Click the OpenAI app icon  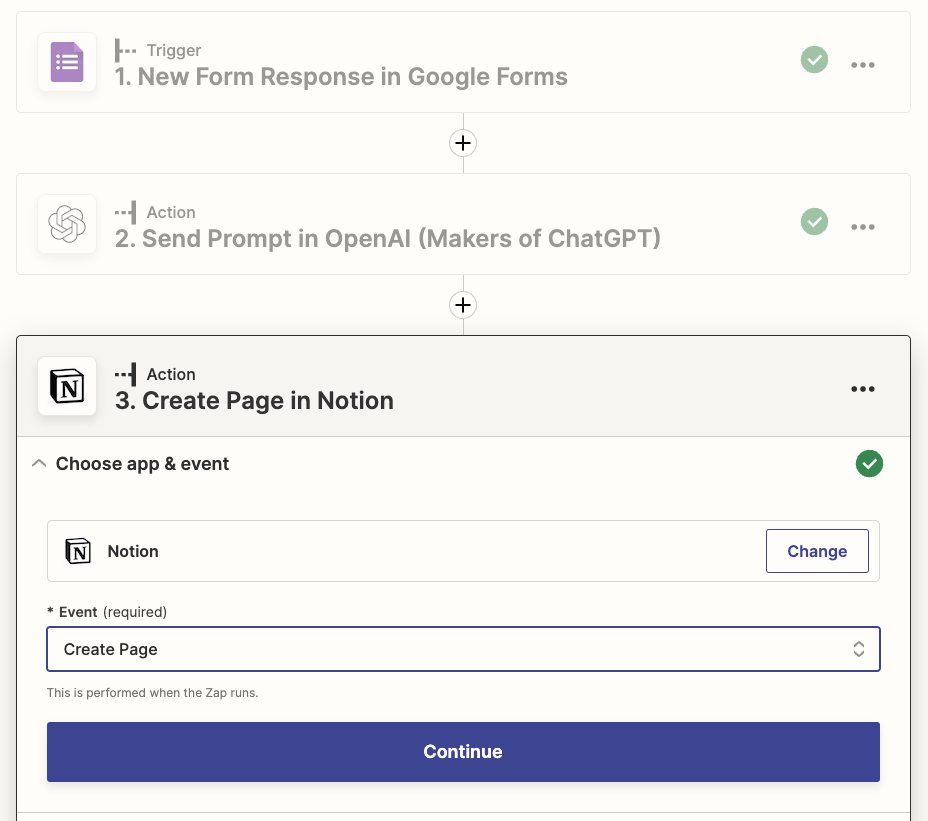[x=67, y=224]
